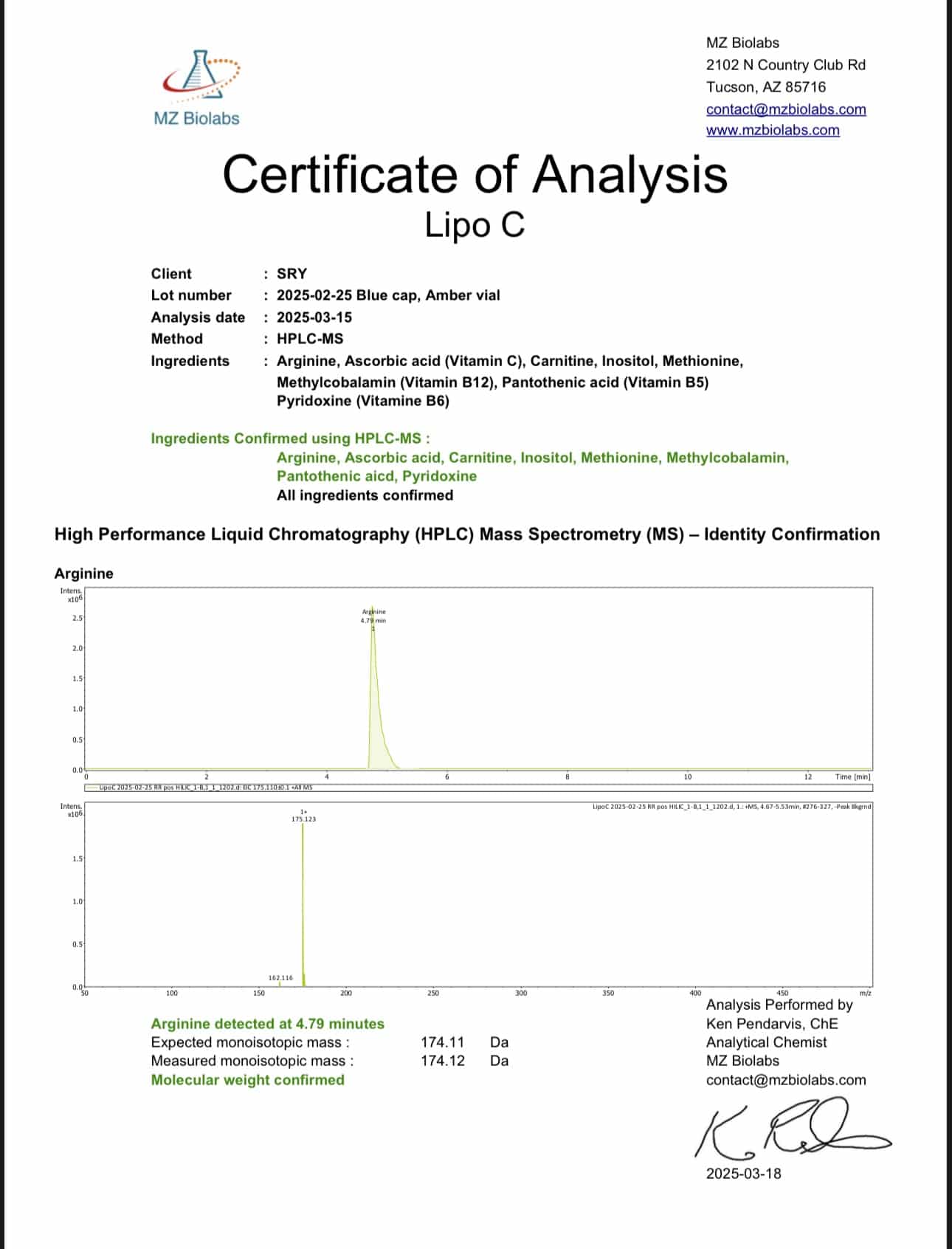
Task: Click the All ingredients confirmed text
Action: coord(365,495)
